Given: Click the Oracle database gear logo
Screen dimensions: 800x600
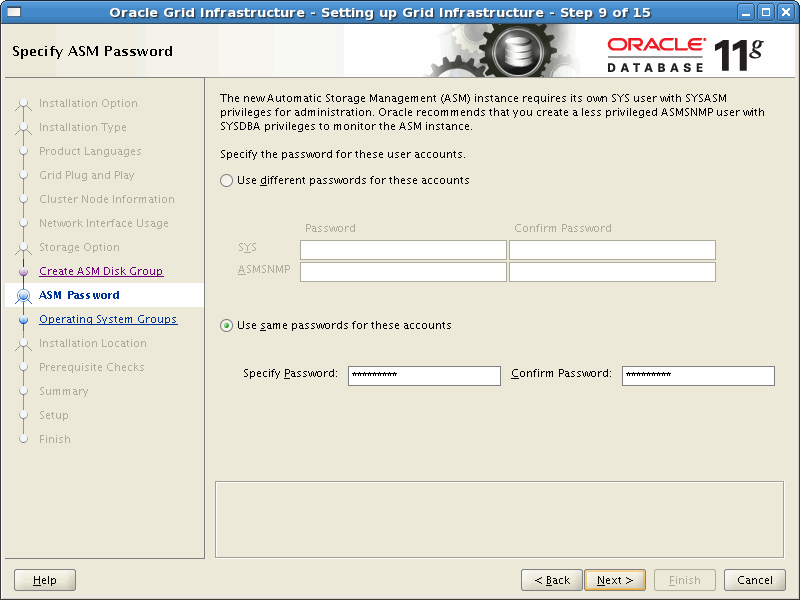Looking at the screenshot, I should pyautogui.click(x=517, y=51).
